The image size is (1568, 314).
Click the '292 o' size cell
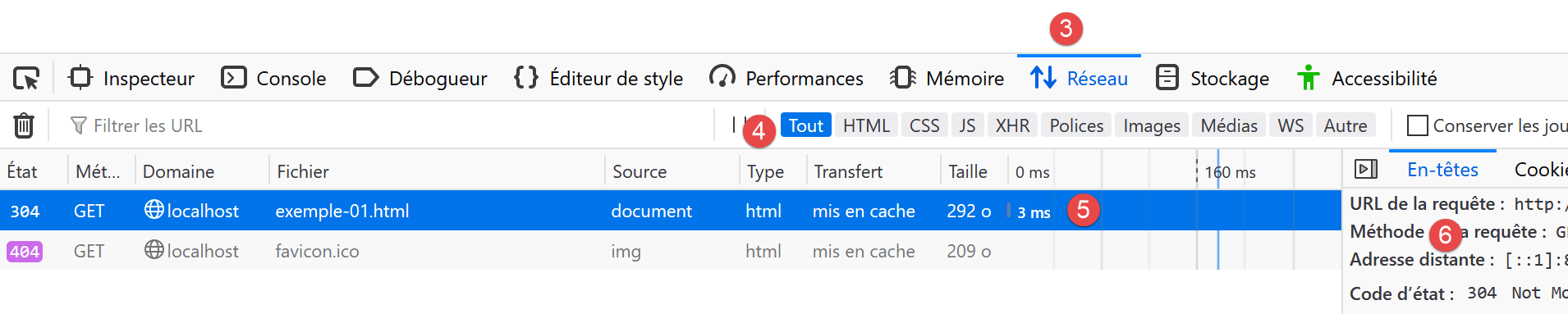(969, 211)
